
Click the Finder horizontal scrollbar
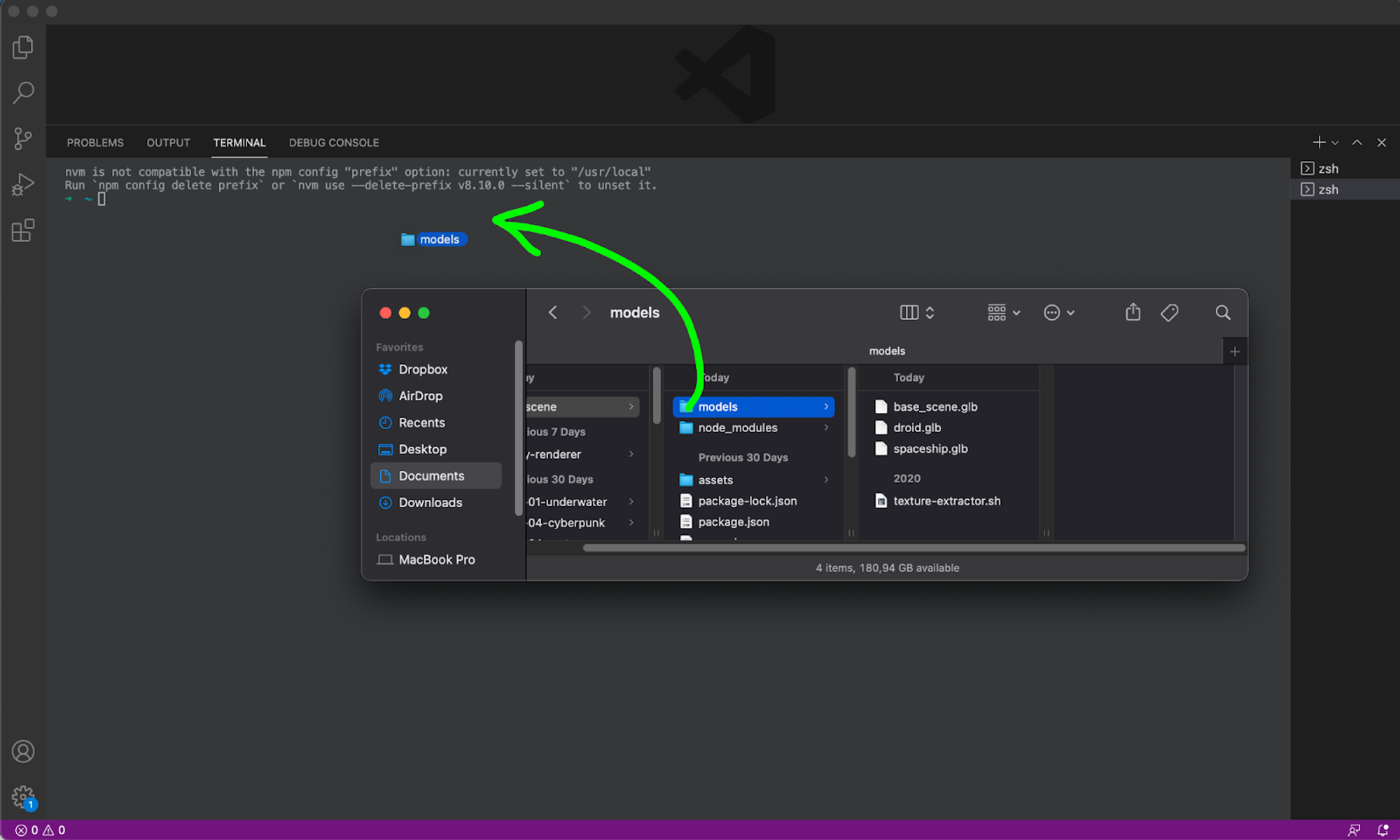[x=913, y=547]
